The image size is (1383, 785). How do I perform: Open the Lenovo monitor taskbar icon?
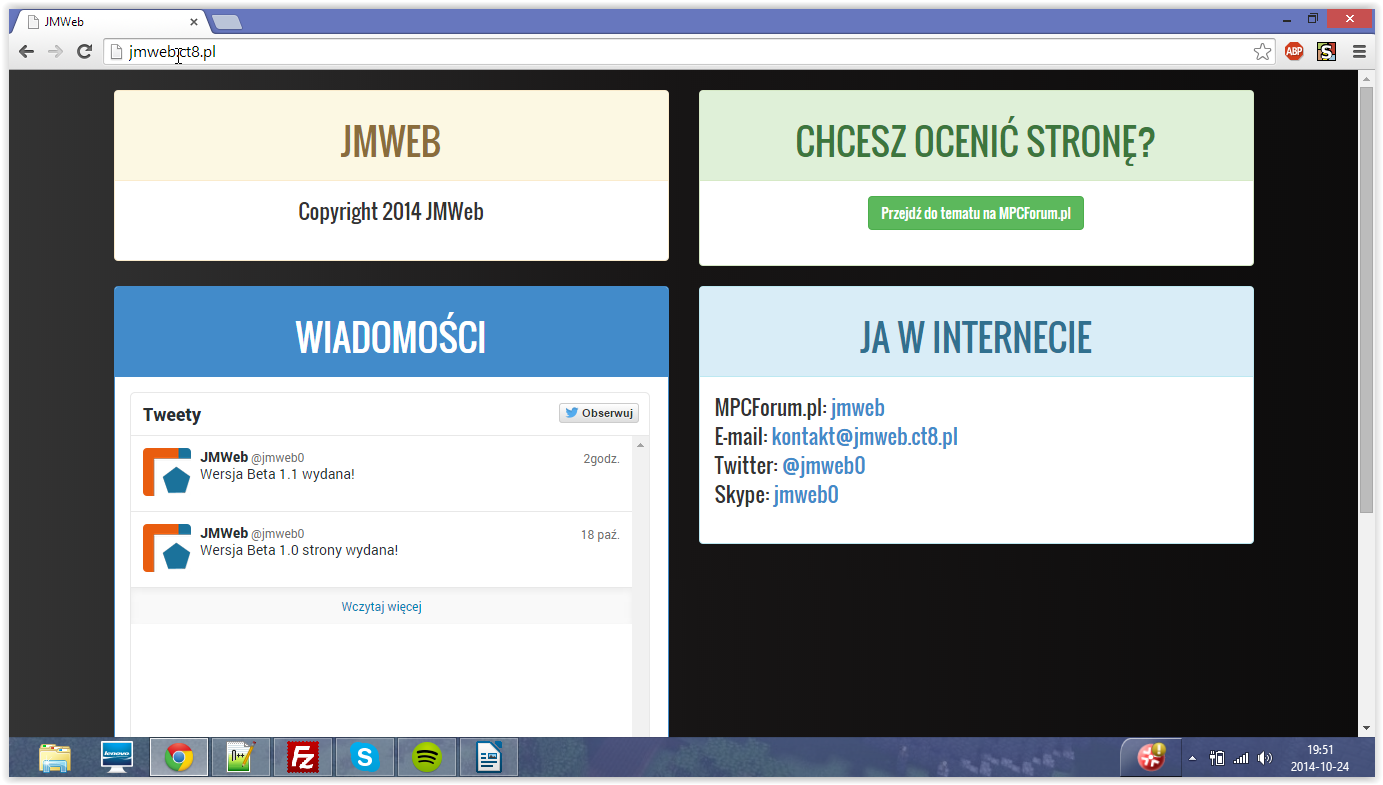click(x=117, y=758)
